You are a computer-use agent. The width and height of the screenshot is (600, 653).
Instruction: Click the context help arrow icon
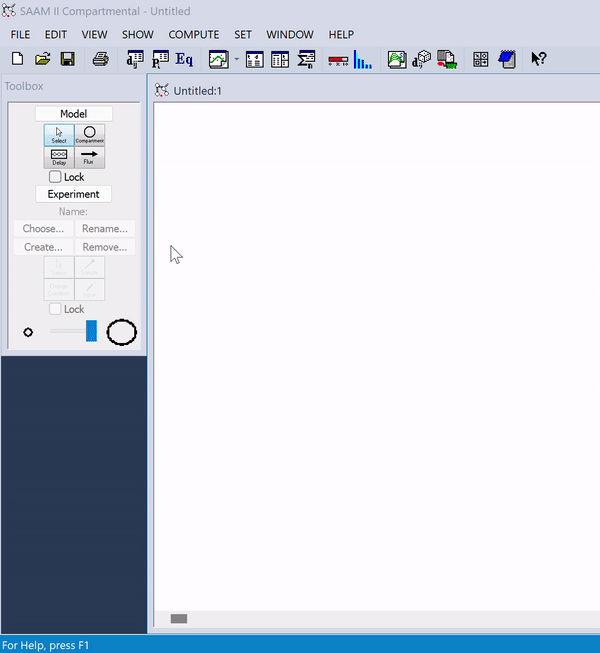(x=538, y=60)
